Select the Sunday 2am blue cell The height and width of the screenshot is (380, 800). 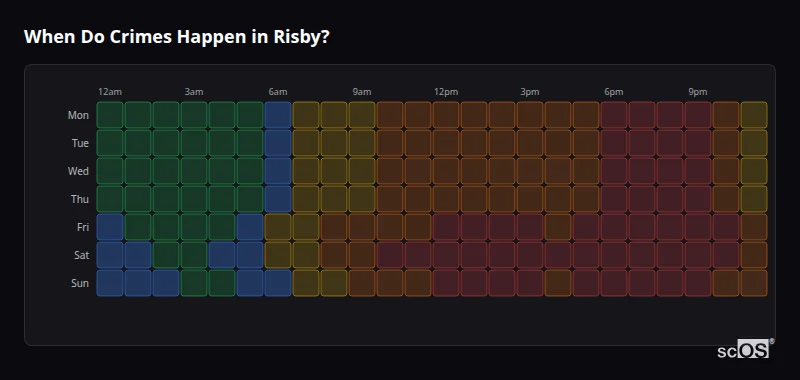pyautogui.click(x=166, y=283)
